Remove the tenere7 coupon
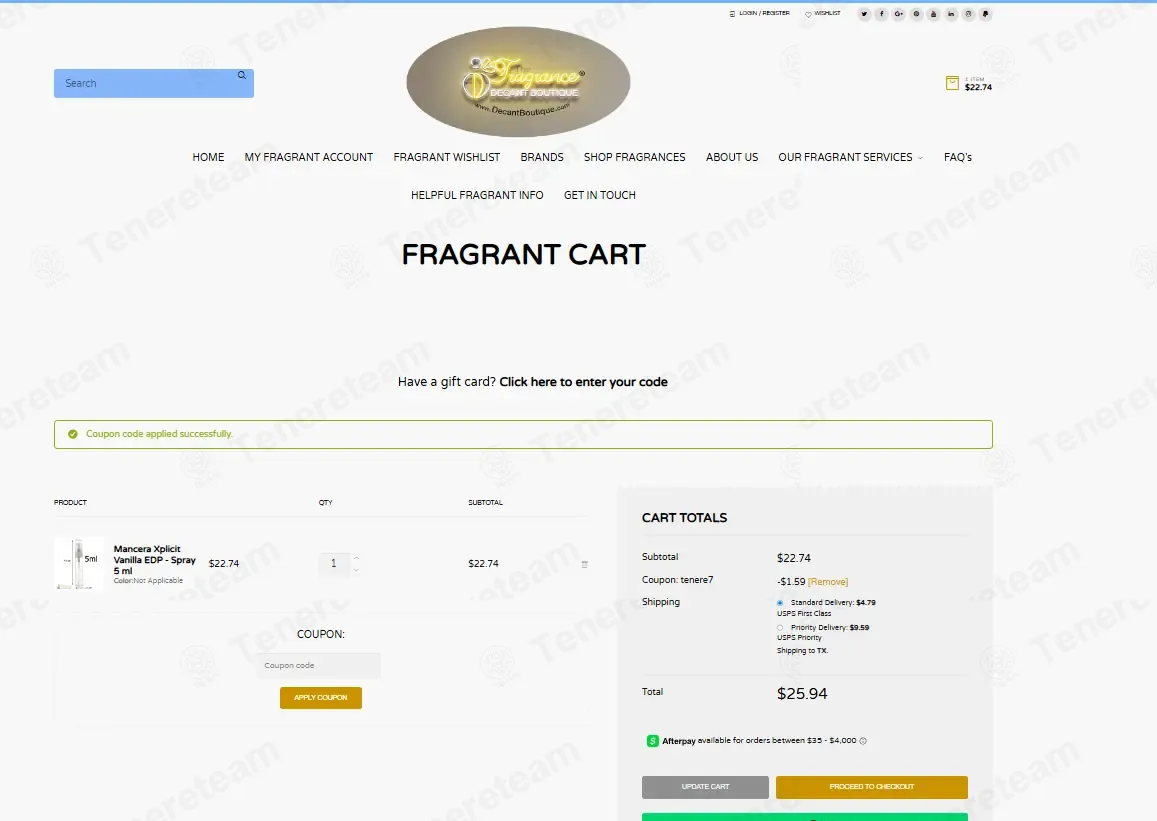 pyautogui.click(x=828, y=582)
